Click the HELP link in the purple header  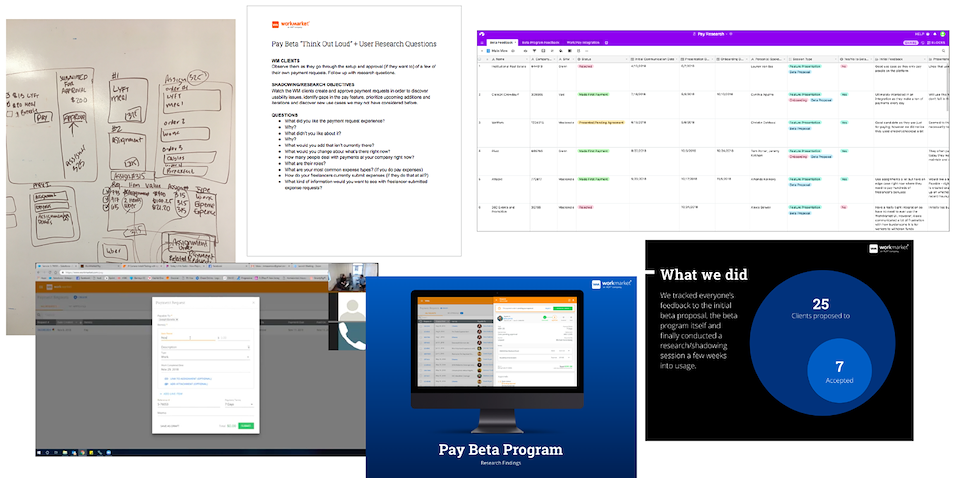tap(920, 34)
